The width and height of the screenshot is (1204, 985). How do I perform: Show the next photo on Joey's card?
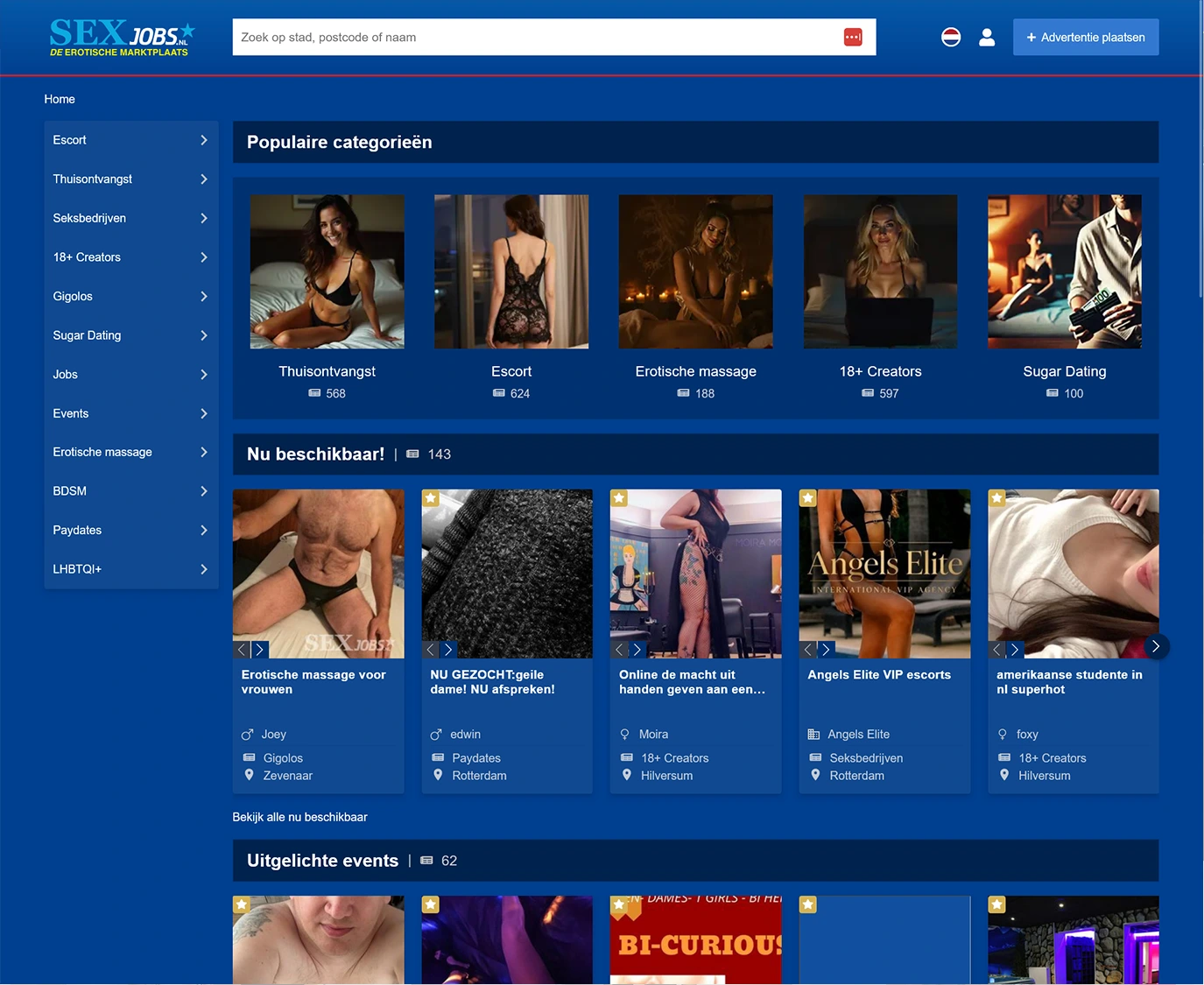click(x=259, y=650)
